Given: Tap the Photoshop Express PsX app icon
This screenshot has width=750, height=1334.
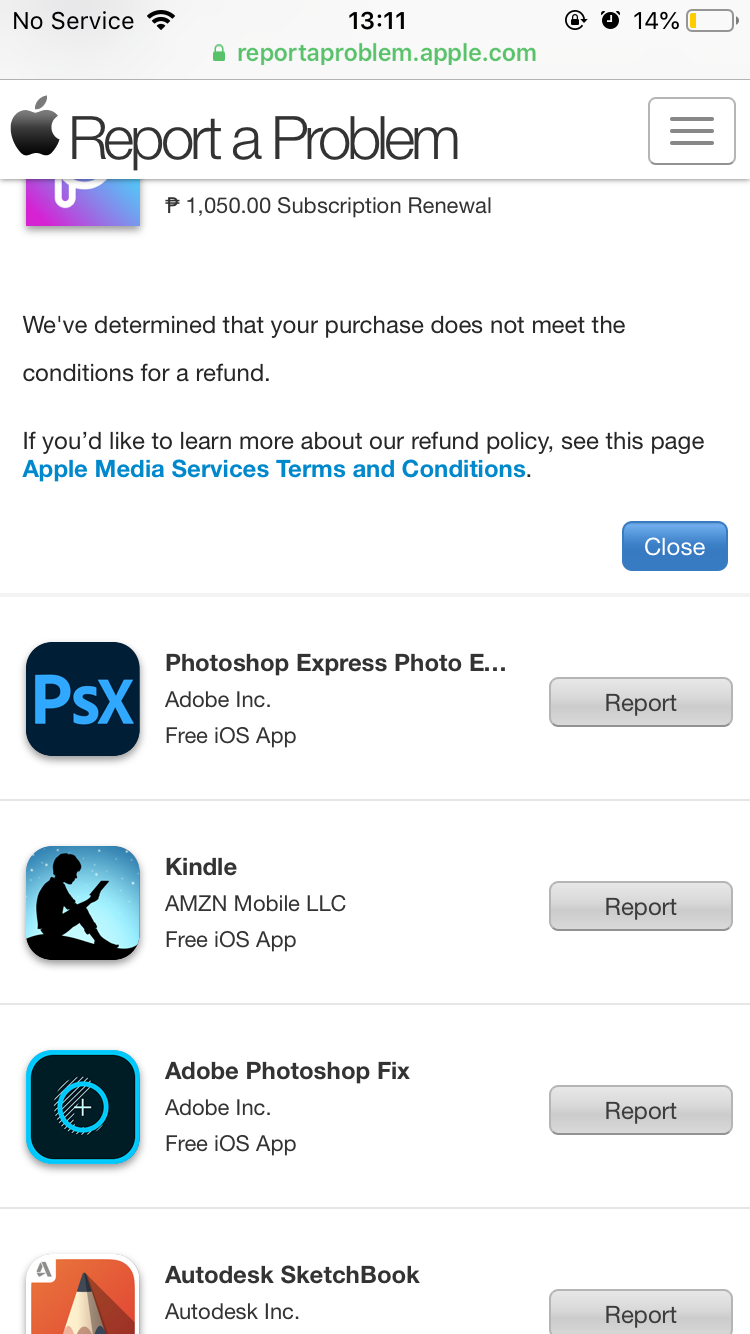Looking at the screenshot, I should [x=82, y=699].
